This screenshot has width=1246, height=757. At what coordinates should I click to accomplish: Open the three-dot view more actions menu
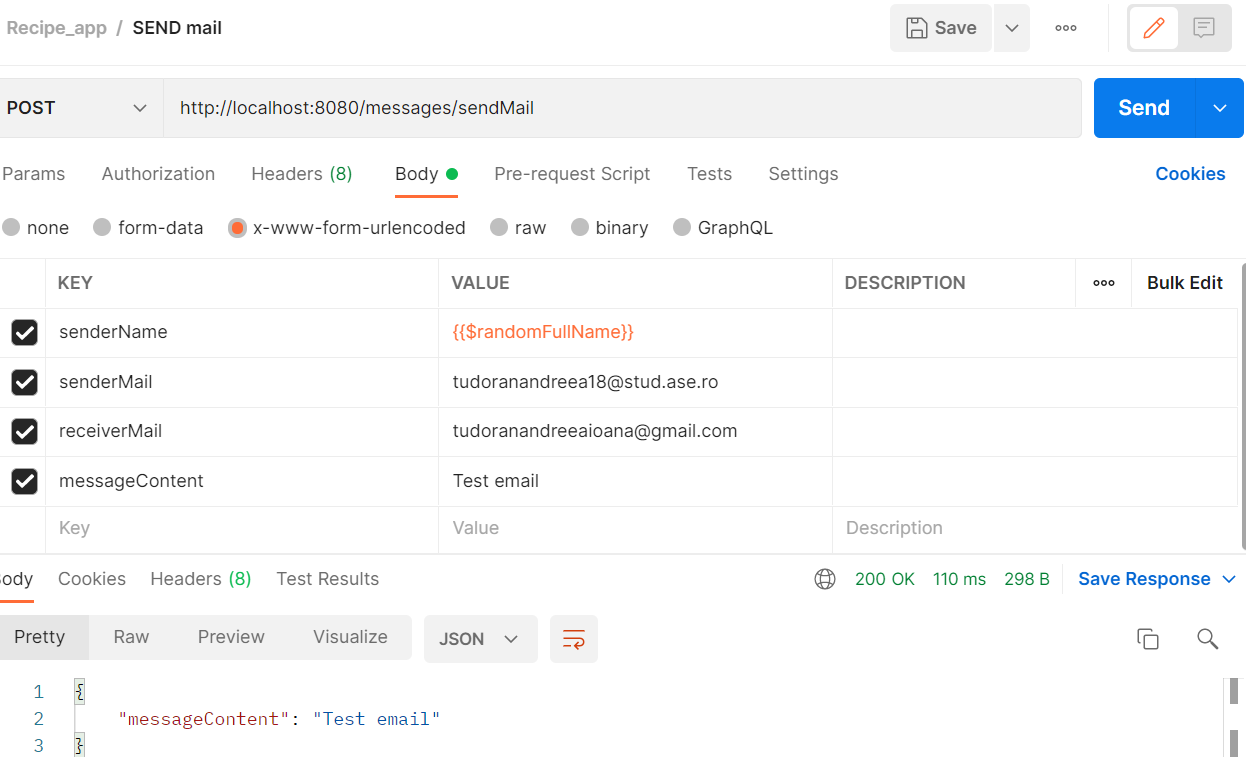click(x=1066, y=28)
